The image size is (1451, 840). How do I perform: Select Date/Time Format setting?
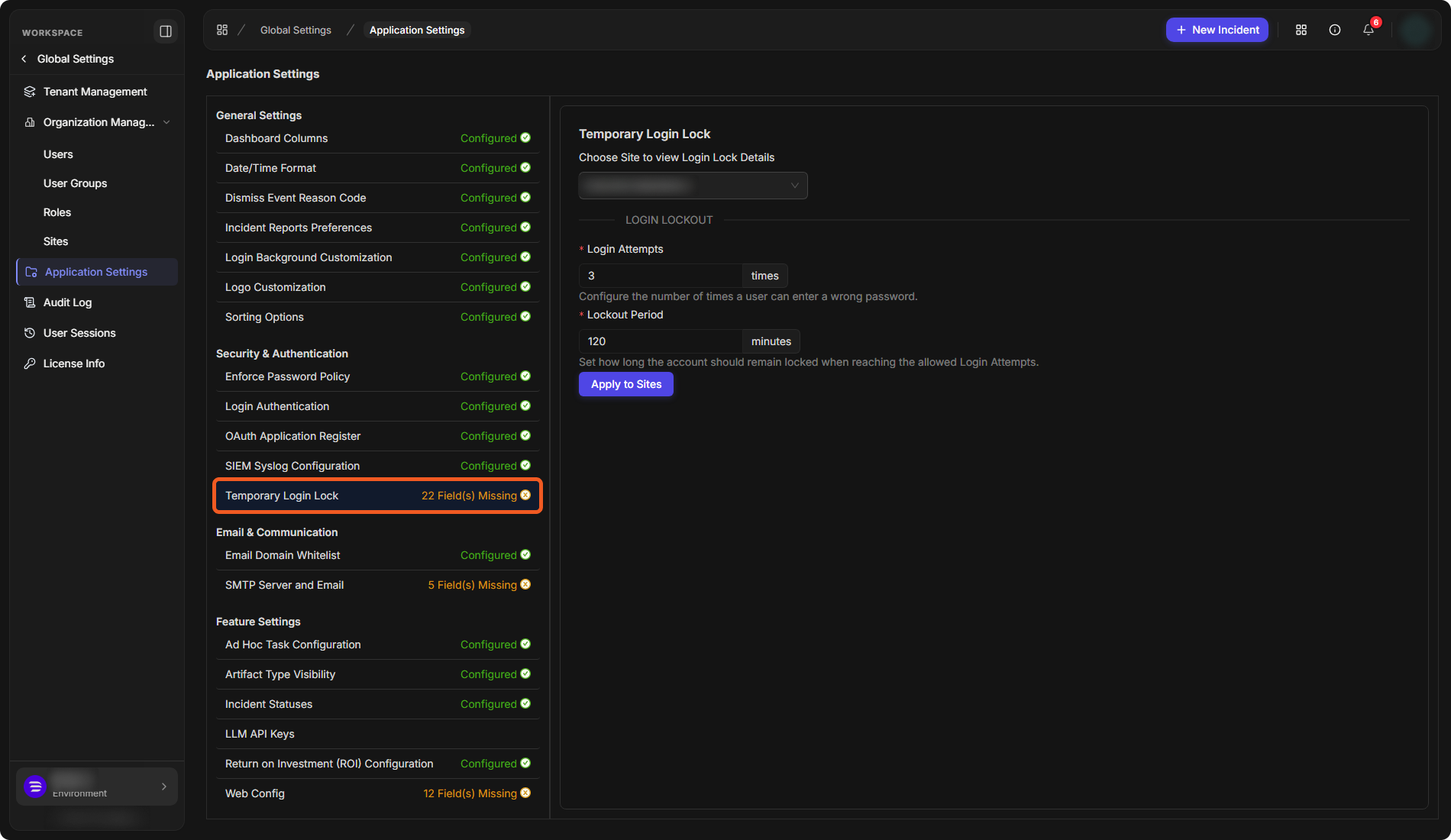(x=377, y=168)
